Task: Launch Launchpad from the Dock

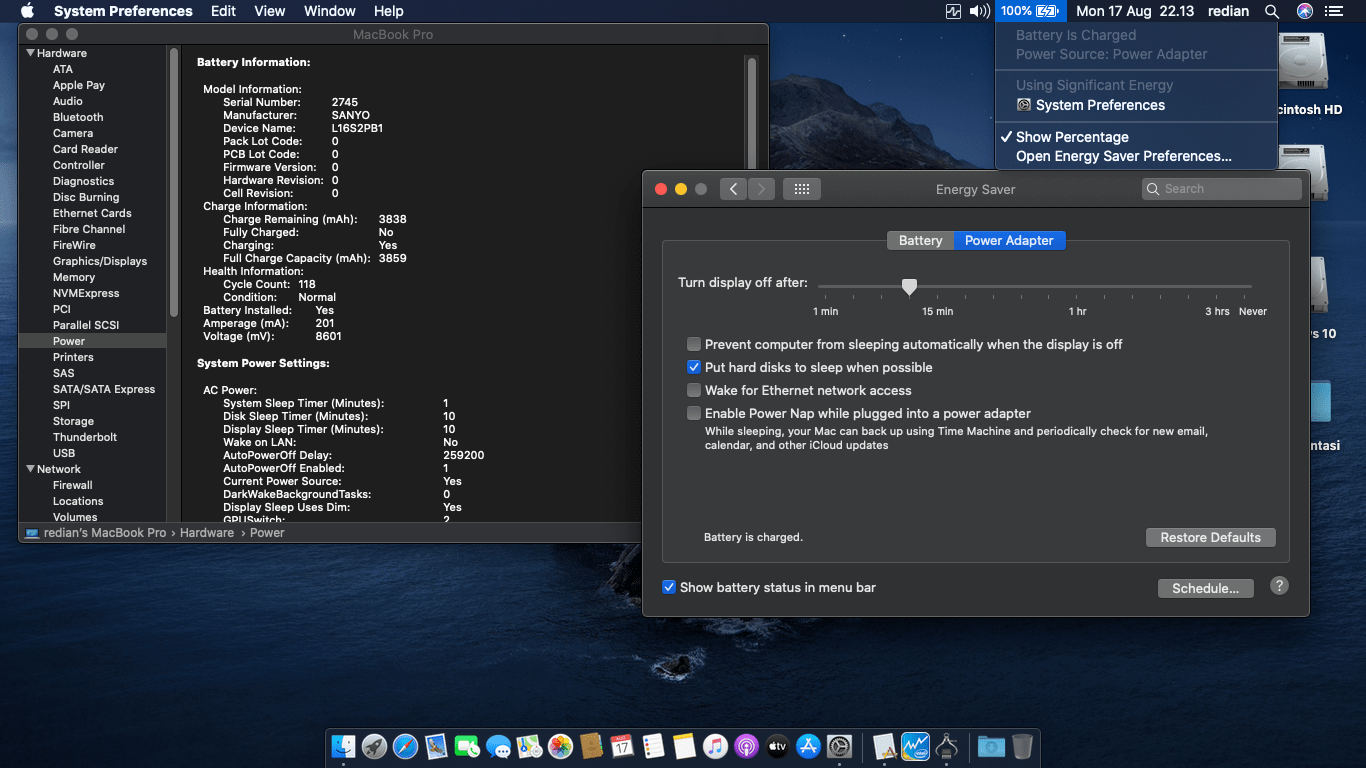Action: 374,746
